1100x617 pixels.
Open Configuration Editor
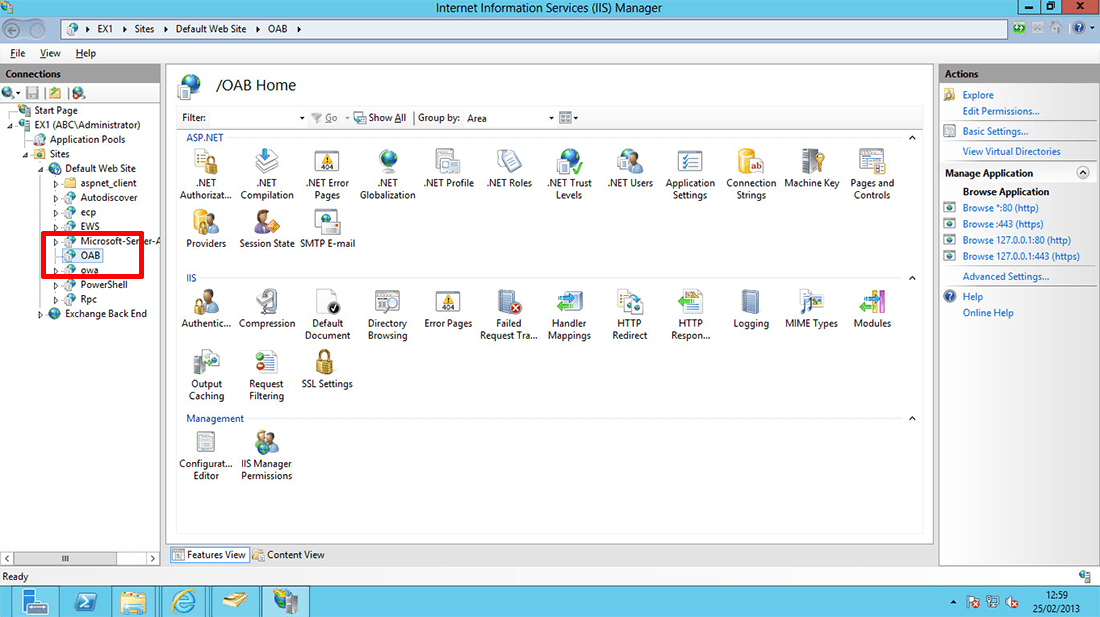coord(206,455)
